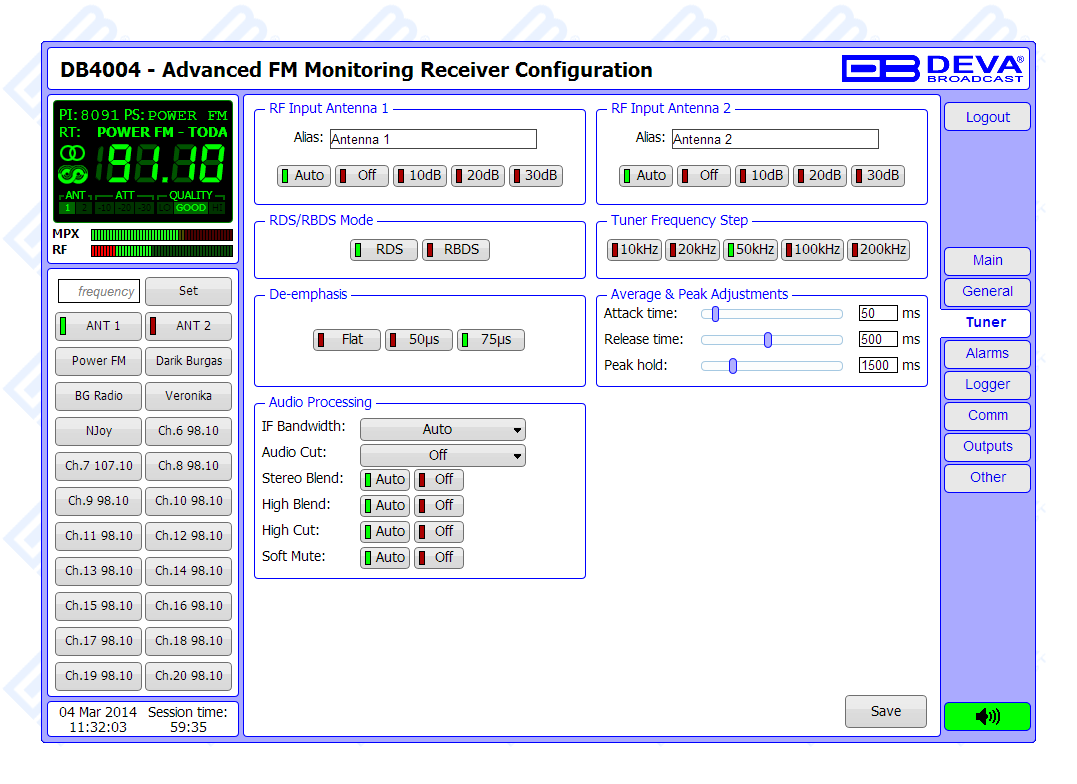Click the GOOD quality indicator
Screen dimensions: 1077x784
click(x=190, y=208)
